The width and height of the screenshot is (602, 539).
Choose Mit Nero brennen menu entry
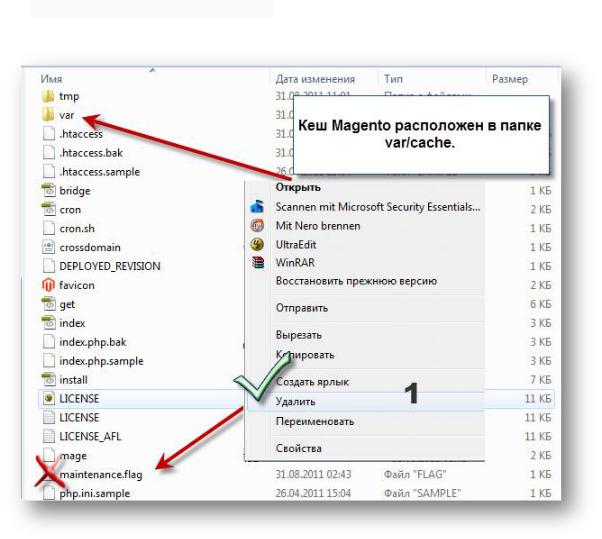click(x=318, y=226)
